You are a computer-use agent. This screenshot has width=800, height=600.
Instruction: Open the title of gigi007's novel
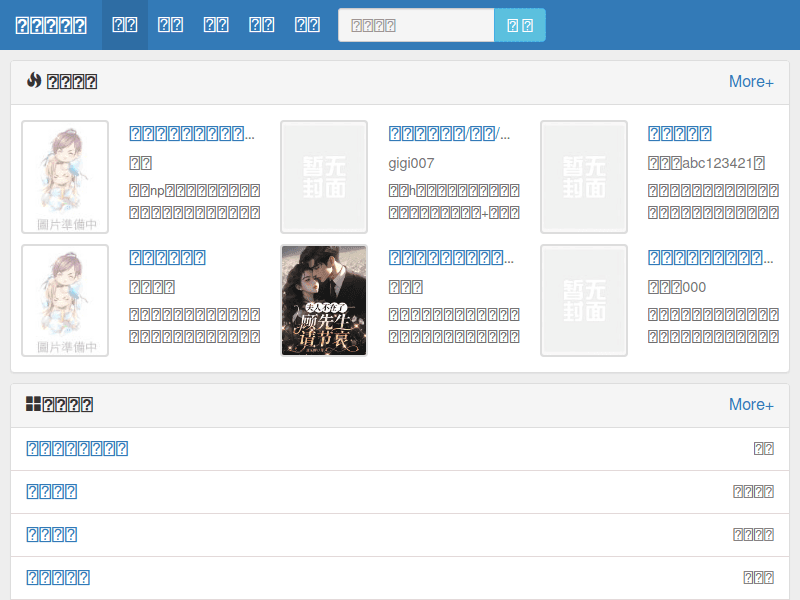tap(449, 134)
